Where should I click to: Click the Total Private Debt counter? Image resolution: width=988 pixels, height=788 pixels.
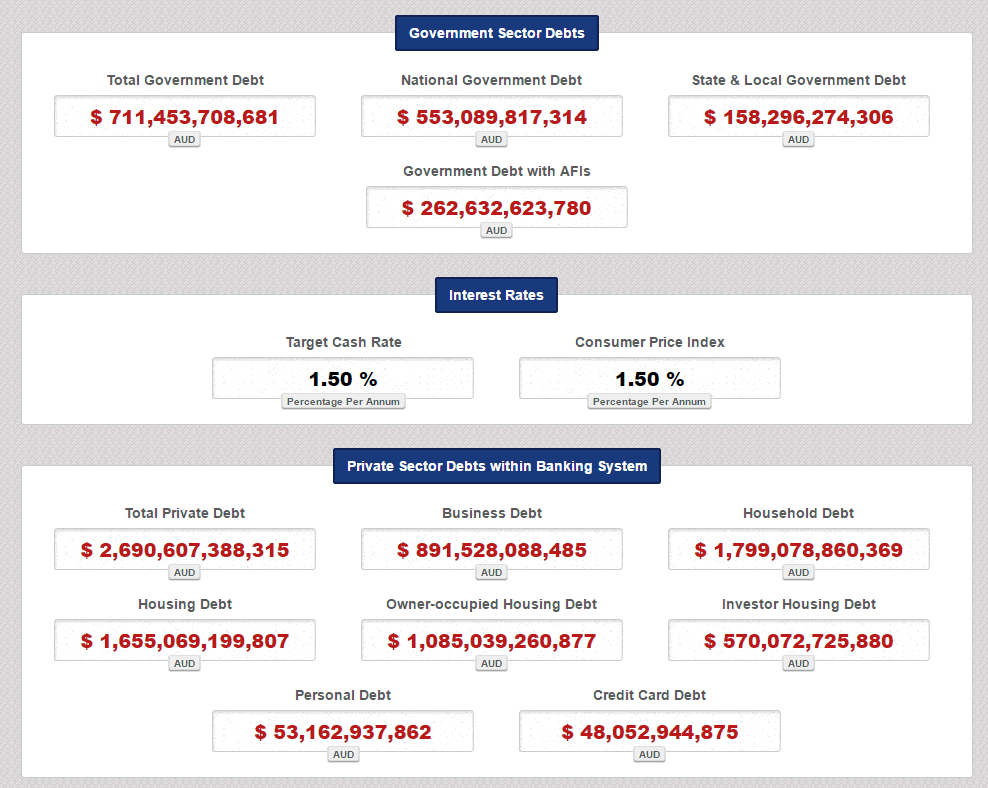pos(185,550)
